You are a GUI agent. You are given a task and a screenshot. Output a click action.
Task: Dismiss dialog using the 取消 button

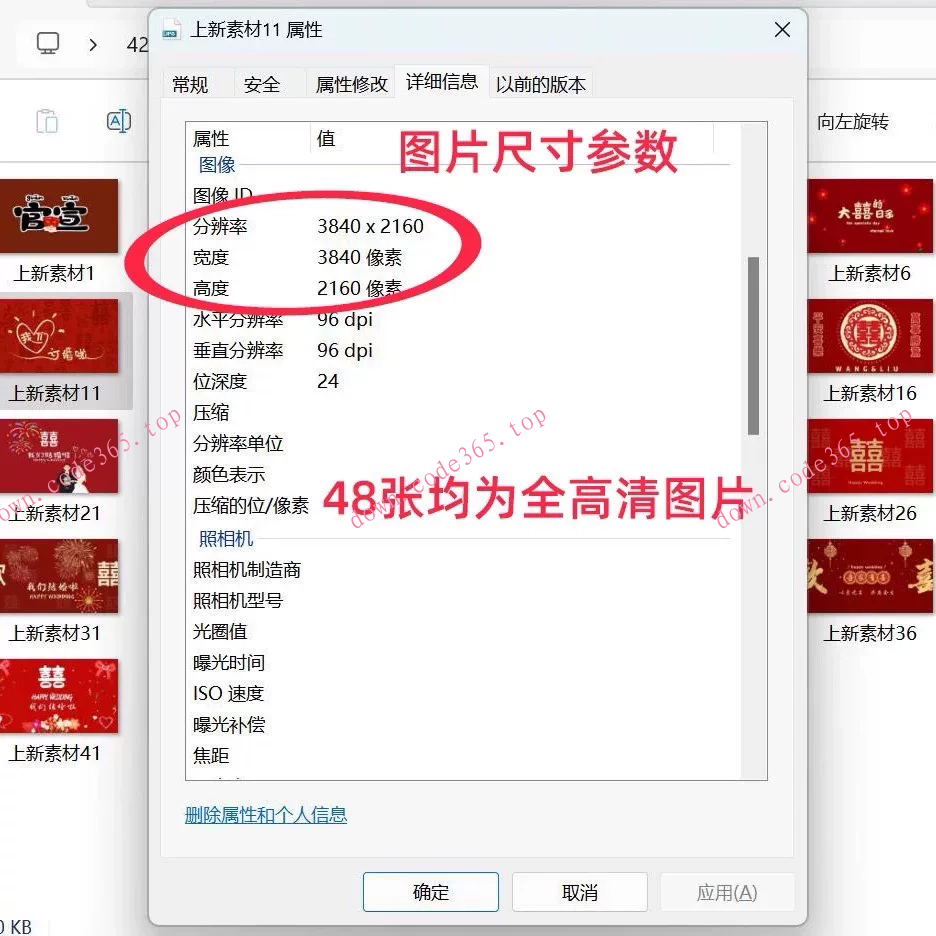pyautogui.click(x=579, y=891)
